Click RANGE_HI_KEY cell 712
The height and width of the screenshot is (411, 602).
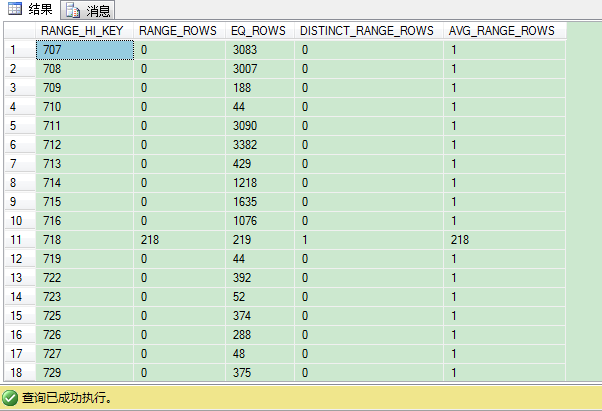click(84, 145)
